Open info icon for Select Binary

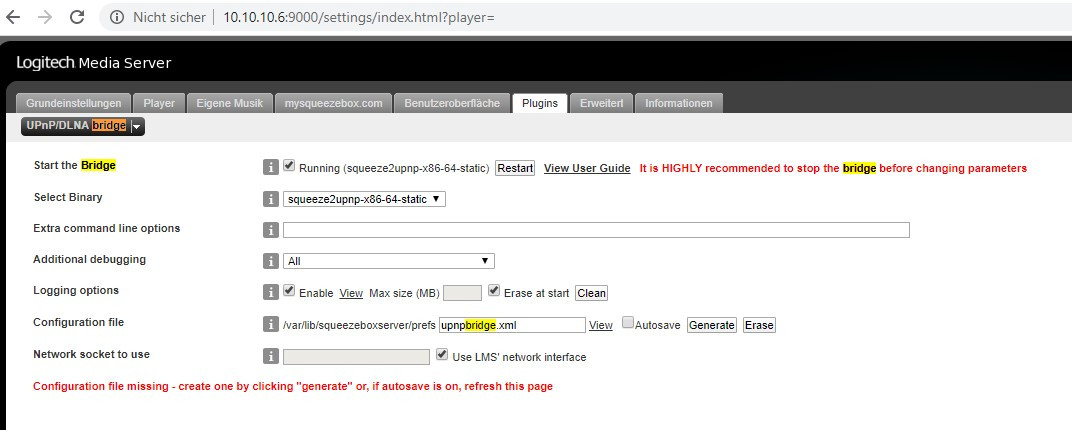271,199
